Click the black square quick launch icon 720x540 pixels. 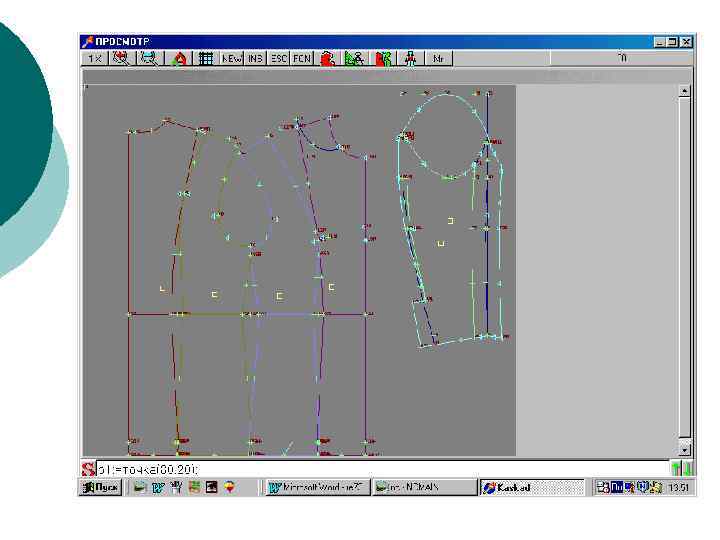click(x=212, y=487)
